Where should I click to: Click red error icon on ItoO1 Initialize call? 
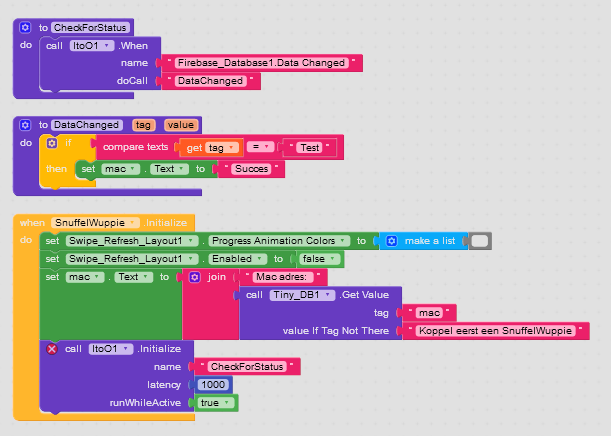pyautogui.click(x=51, y=349)
